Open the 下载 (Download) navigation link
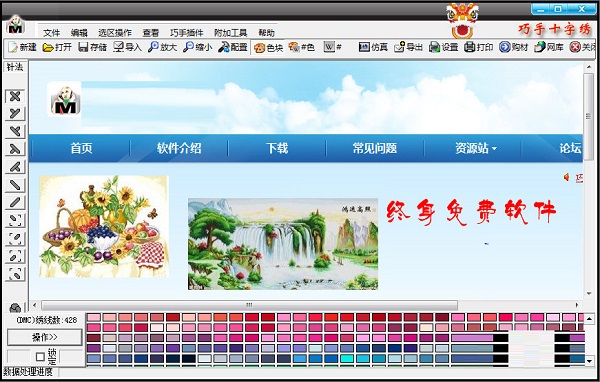This screenshot has width=600, height=382. (x=277, y=148)
